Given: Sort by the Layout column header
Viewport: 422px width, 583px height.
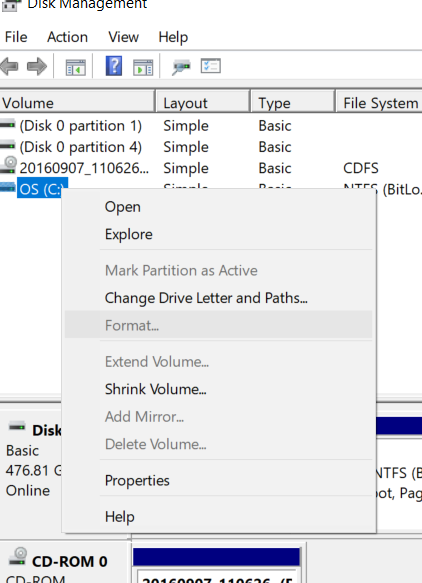Looking at the screenshot, I should point(203,103).
